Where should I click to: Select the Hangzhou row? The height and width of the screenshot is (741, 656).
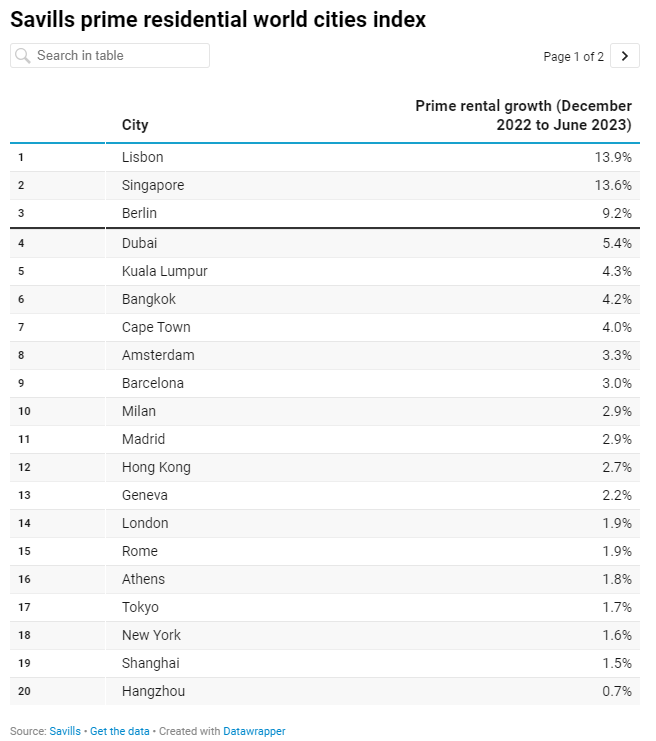pyautogui.click(x=325, y=691)
